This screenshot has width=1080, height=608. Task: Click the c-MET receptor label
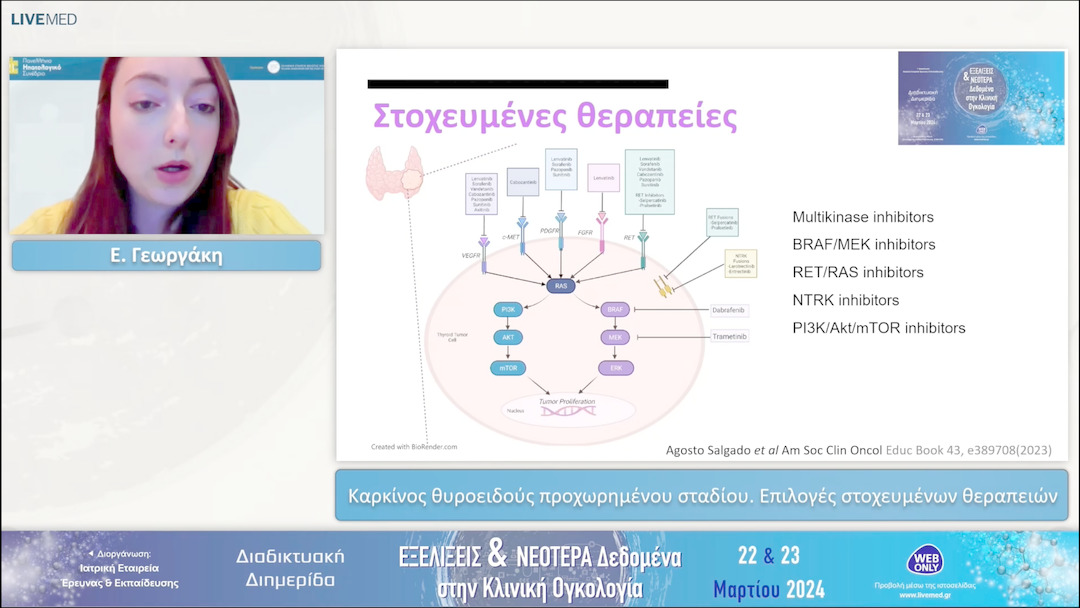(510, 237)
